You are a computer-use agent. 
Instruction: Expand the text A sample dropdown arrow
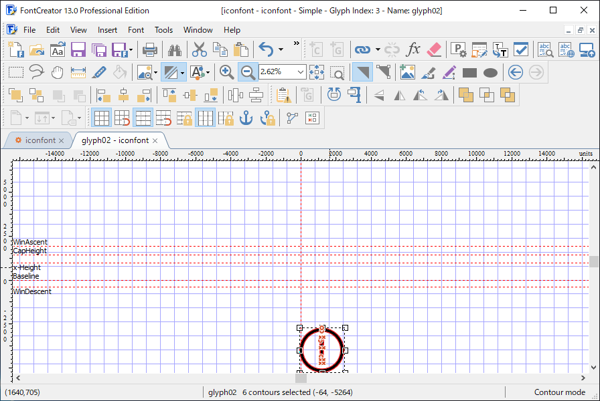pyautogui.click(x=208, y=72)
